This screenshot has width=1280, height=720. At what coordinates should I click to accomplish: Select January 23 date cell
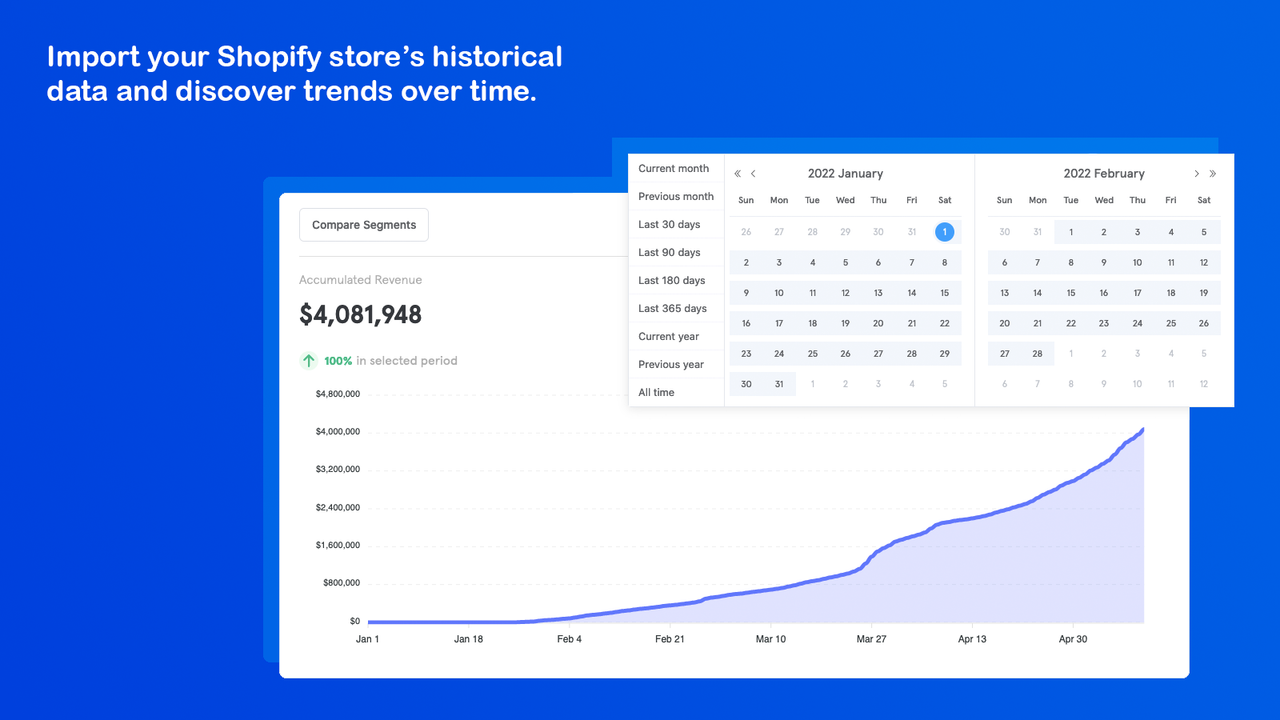[746, 353]
